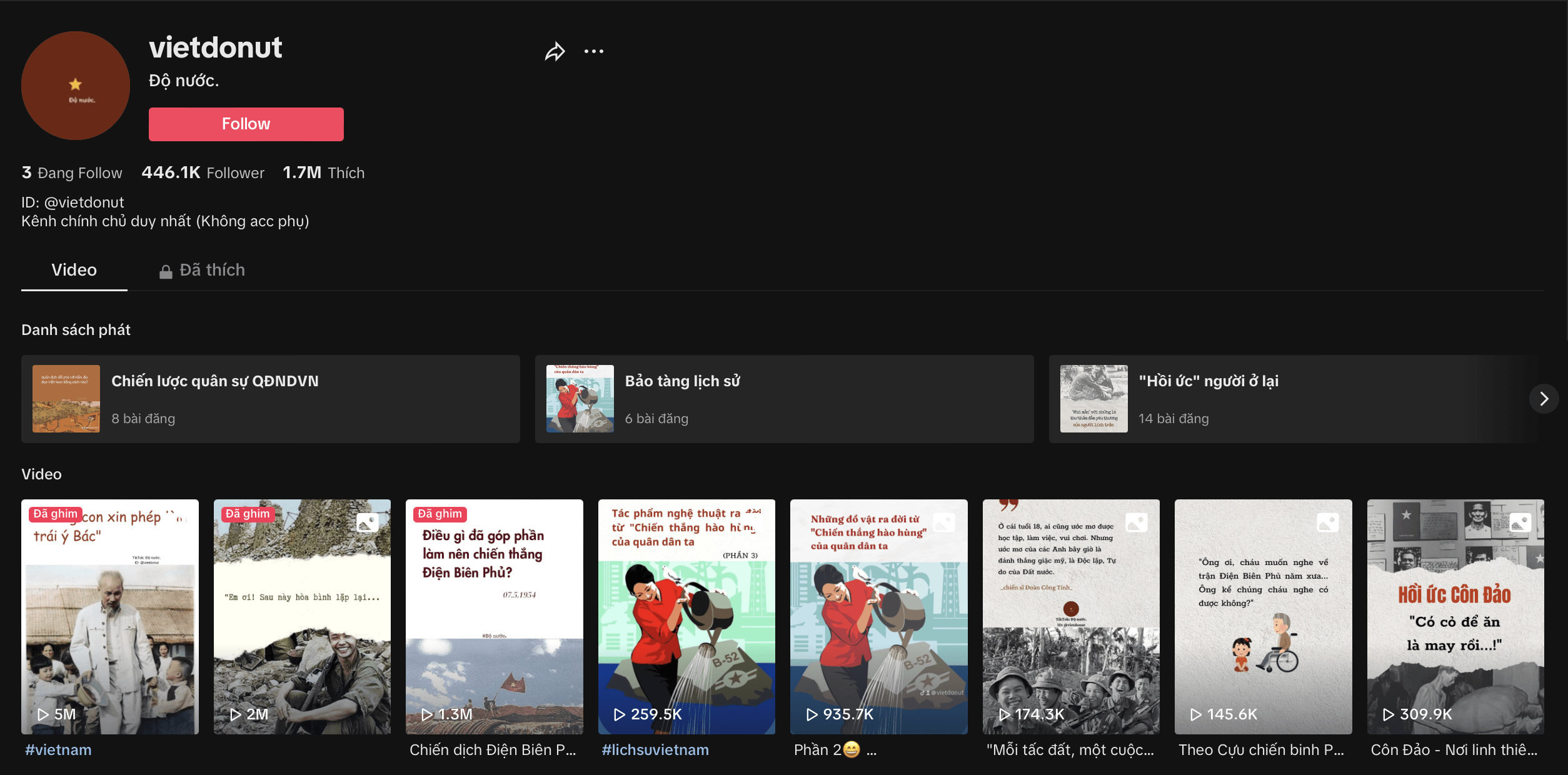Click play icon beside 5M count
The image size is (1568, 775).
pyautogui.click(x=43, y=714)
